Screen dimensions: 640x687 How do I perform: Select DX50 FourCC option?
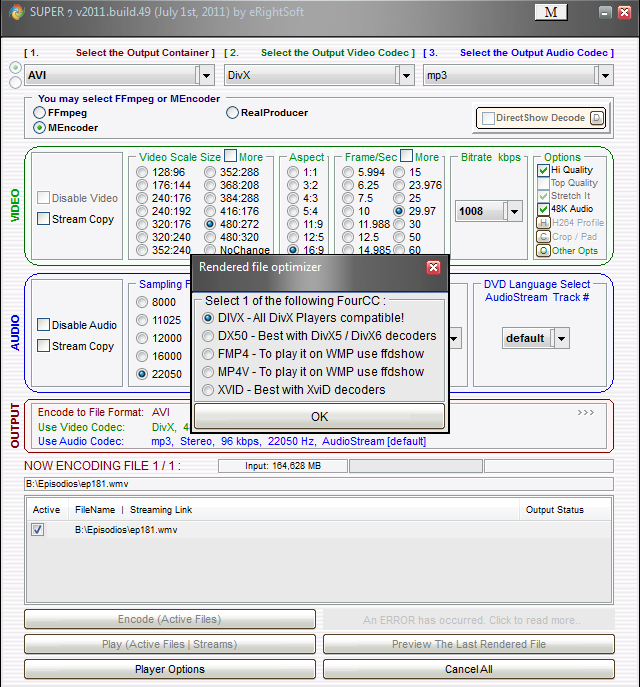[x=208, y=336]
